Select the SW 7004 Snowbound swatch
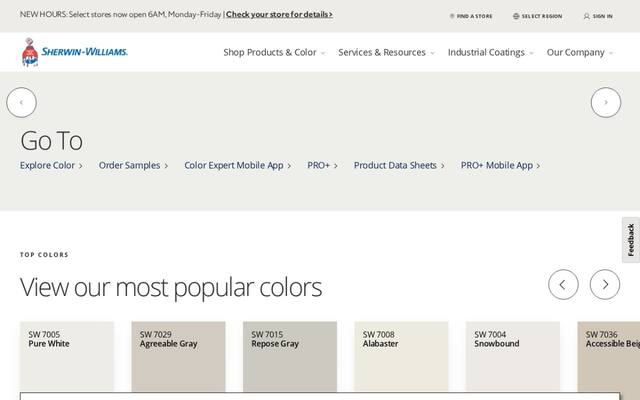 click(x=513, y=356)
